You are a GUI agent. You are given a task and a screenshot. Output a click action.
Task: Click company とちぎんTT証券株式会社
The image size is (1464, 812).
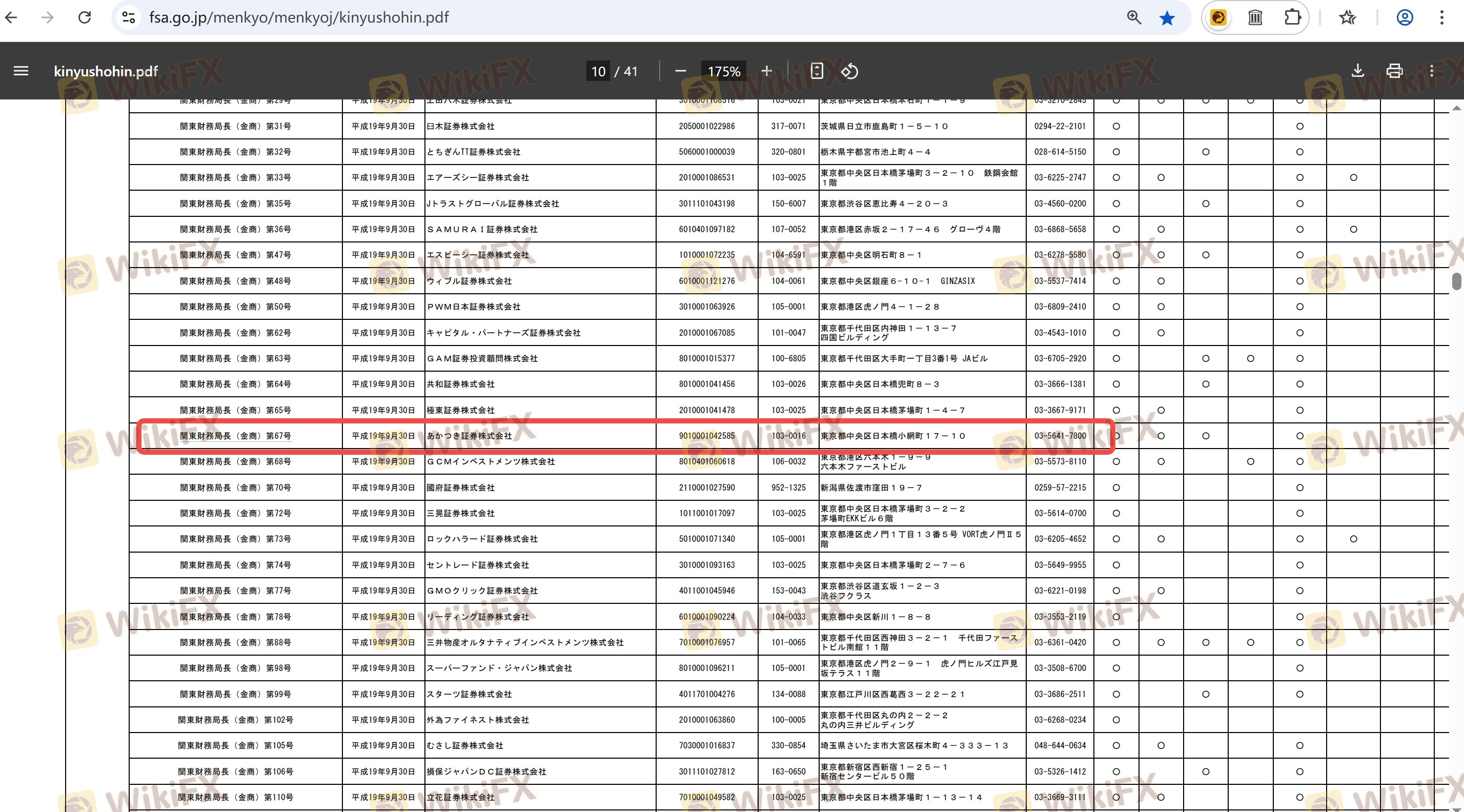point(474,152)
